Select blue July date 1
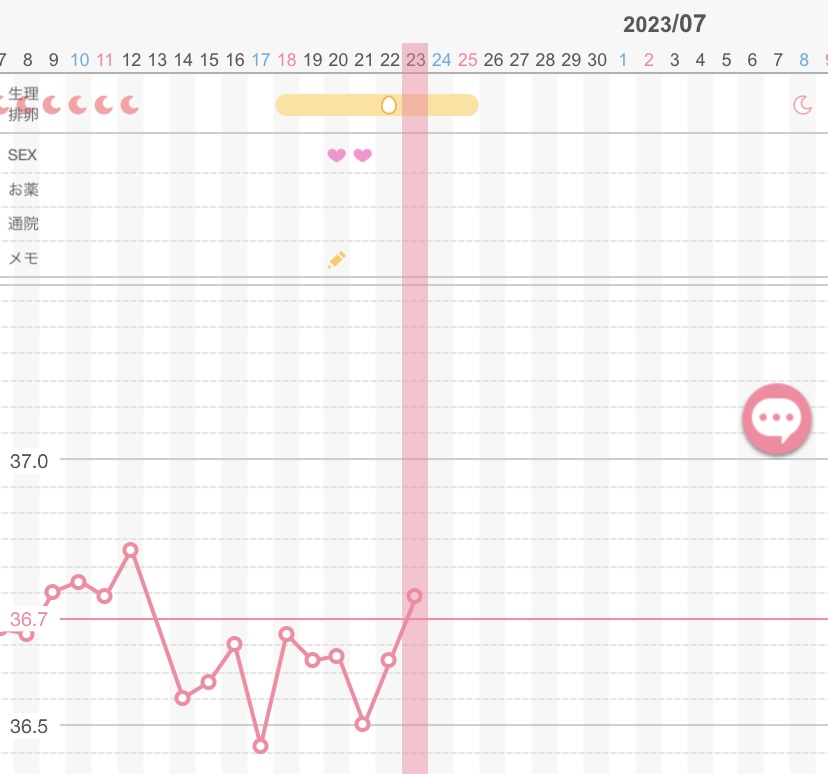 (623, 60)
